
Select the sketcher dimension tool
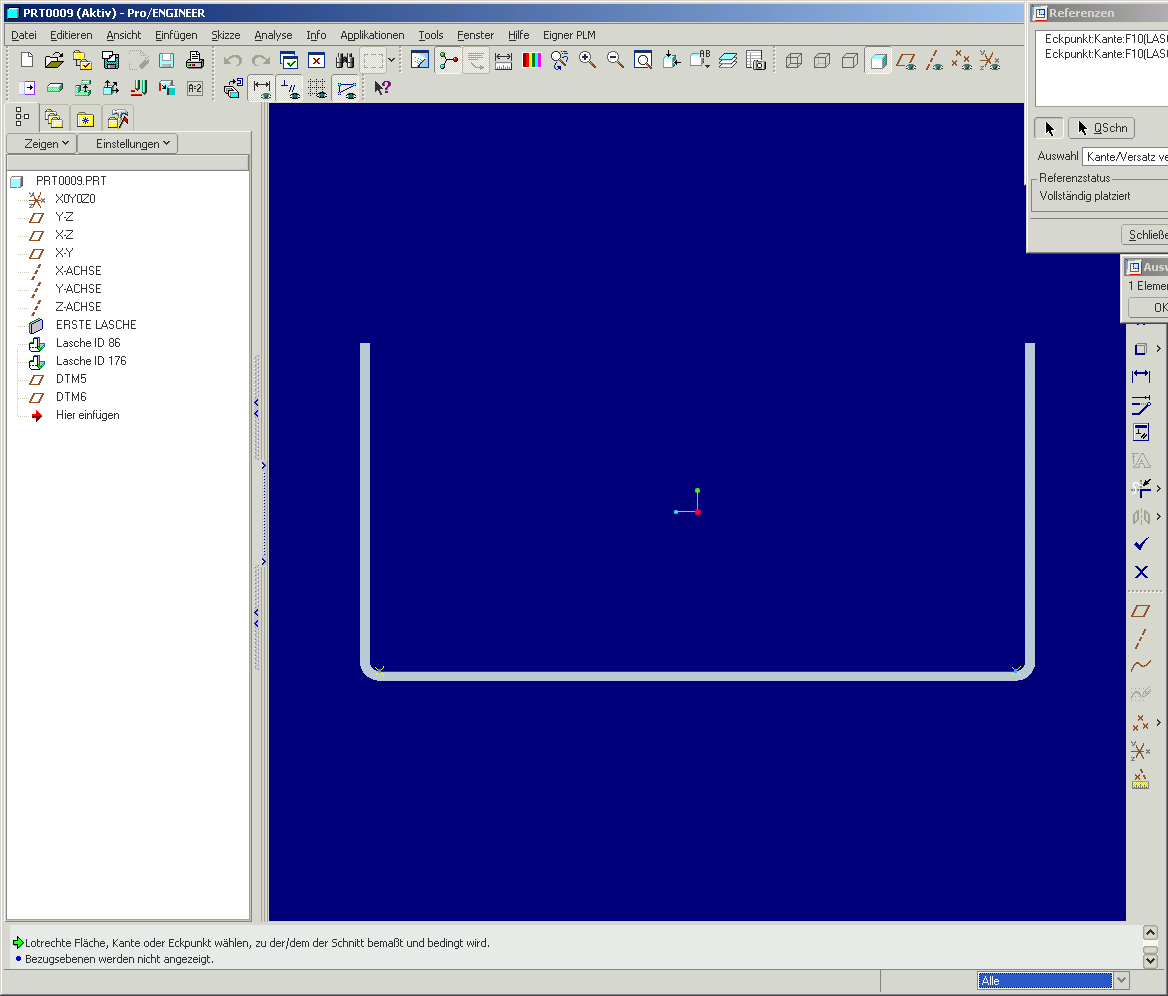click(1141, 377)
